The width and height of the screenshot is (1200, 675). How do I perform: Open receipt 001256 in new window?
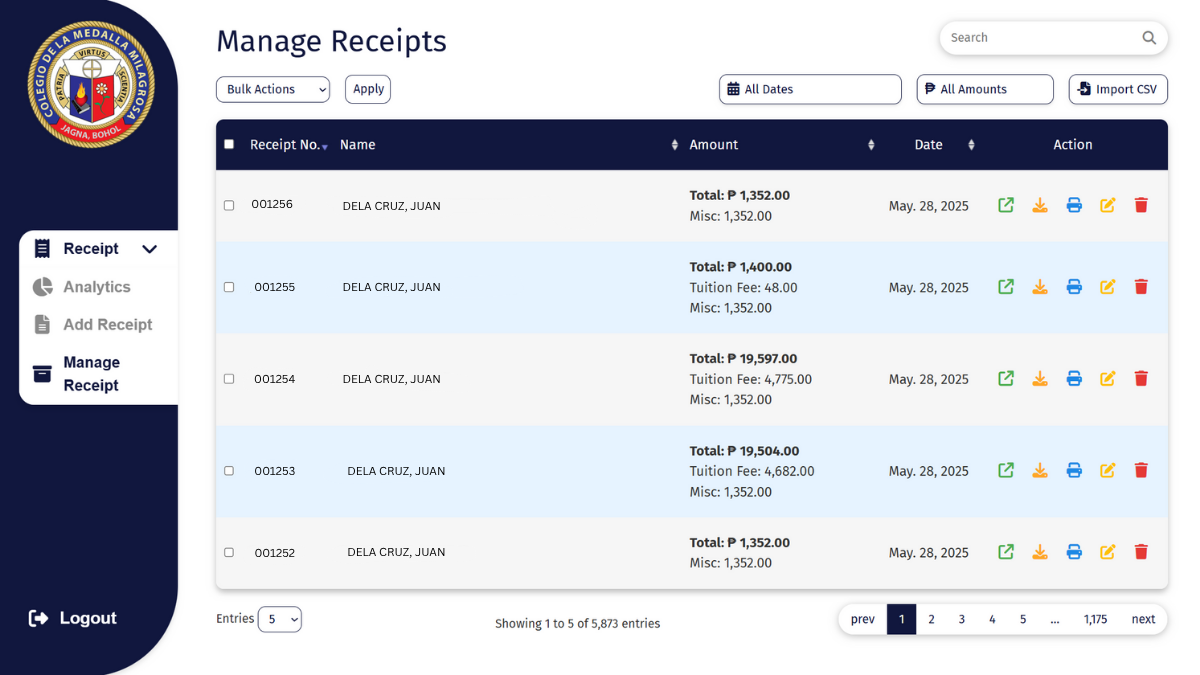[1006, 205]
